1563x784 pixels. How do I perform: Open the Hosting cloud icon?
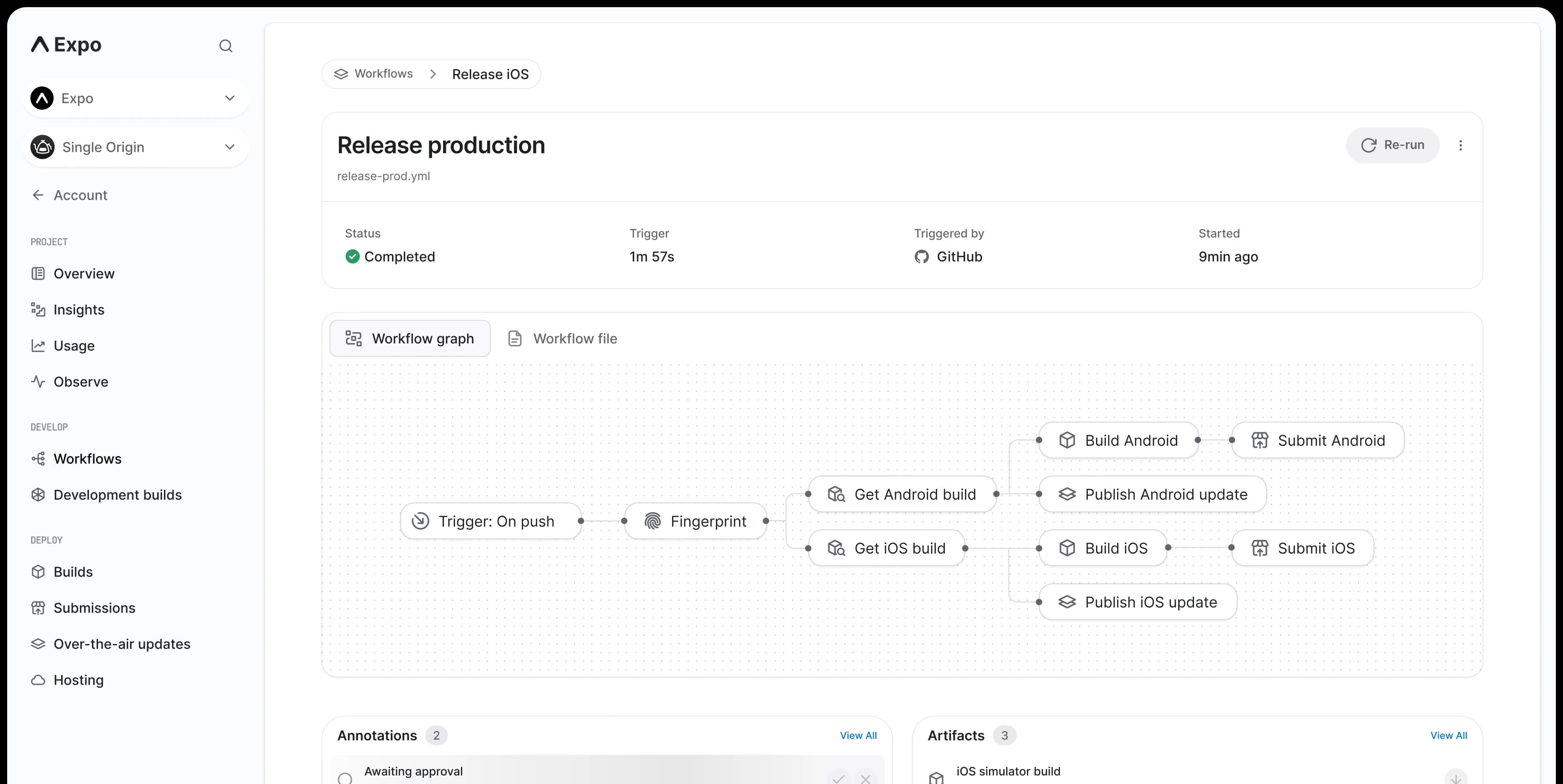(x=38, y=680)
